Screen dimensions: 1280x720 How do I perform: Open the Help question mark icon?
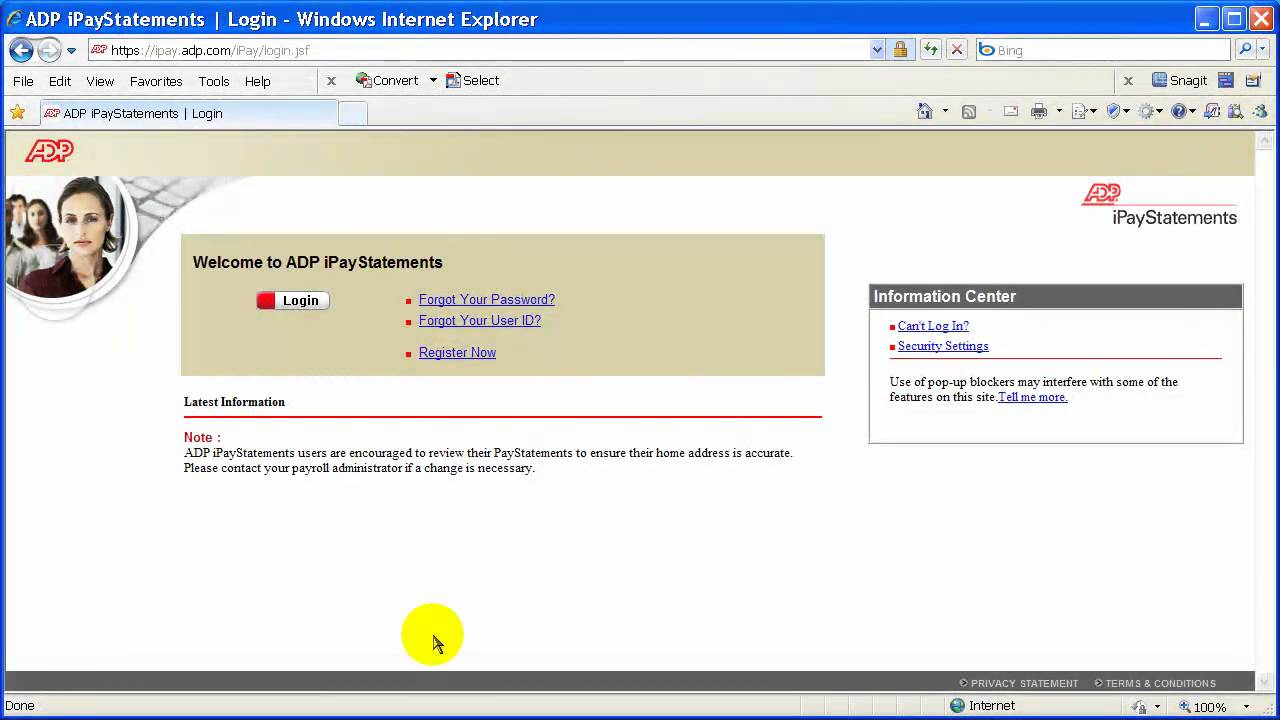click(1183, 112)
